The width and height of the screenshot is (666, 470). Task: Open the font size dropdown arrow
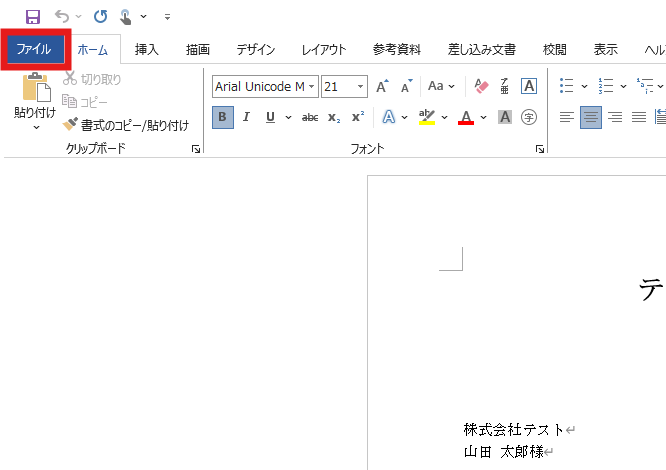coord(360,87)
